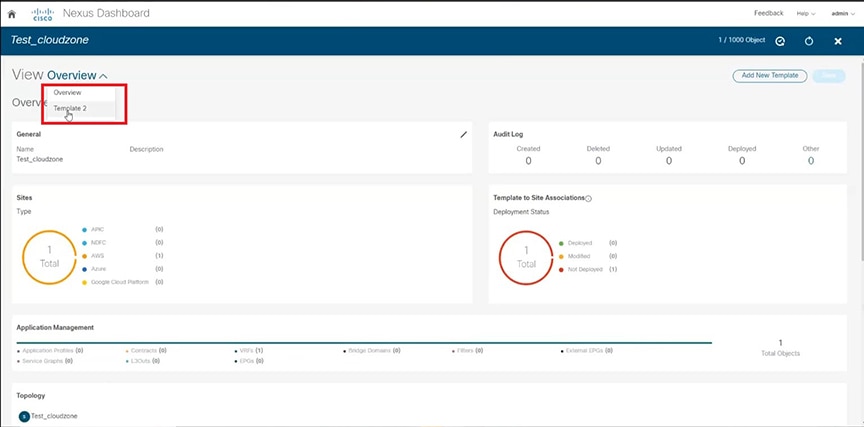Screen dimensions: 864x427
Task: Click Bridge Domains in Application Management
Action: point(371,350)
